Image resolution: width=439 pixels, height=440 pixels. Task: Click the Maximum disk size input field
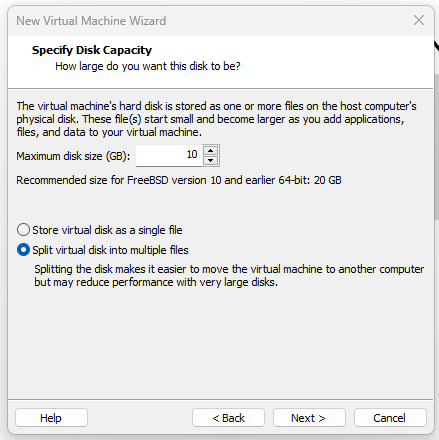tap(169, 155)
